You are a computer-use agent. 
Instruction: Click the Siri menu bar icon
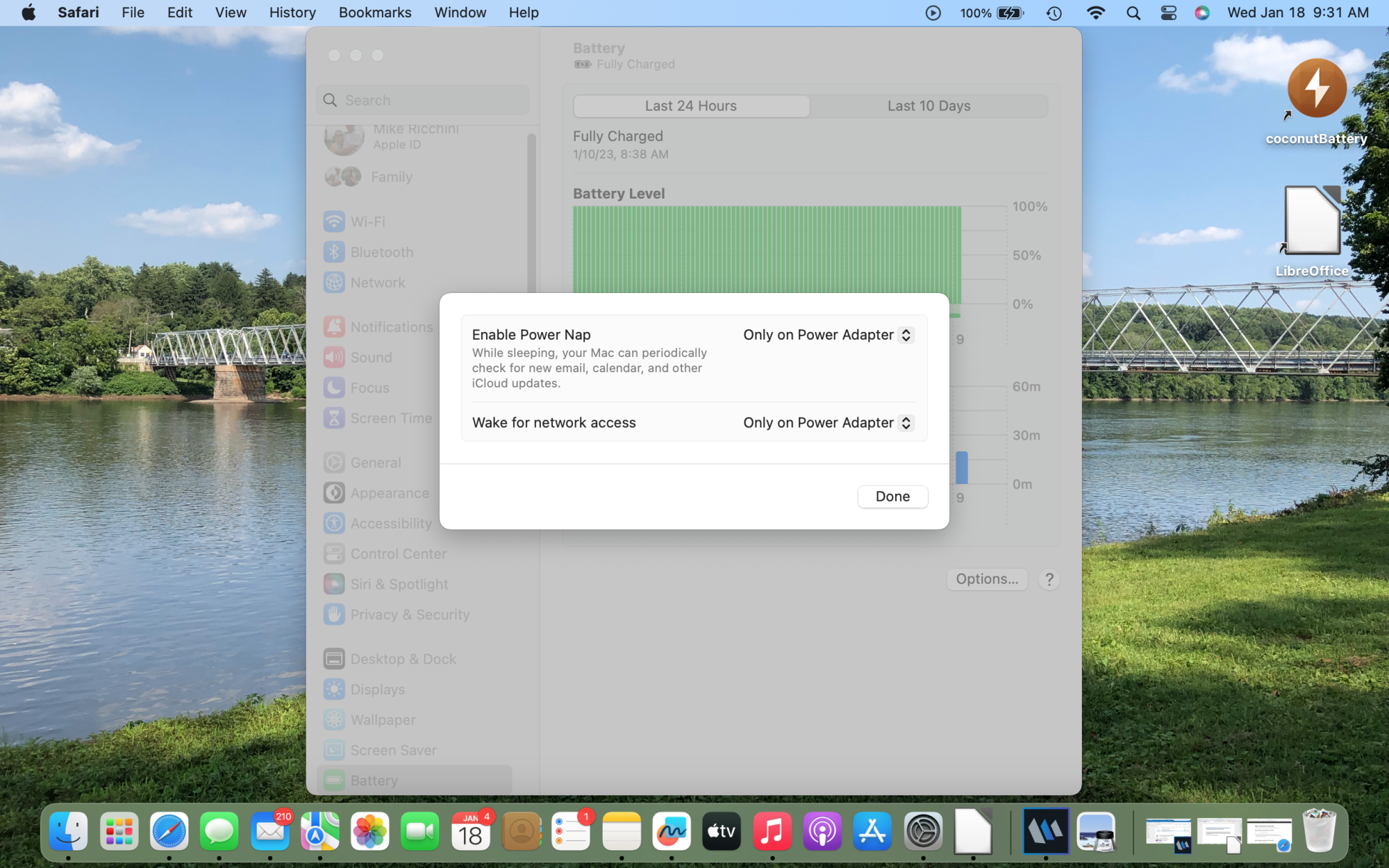(x=1202, y=12)
